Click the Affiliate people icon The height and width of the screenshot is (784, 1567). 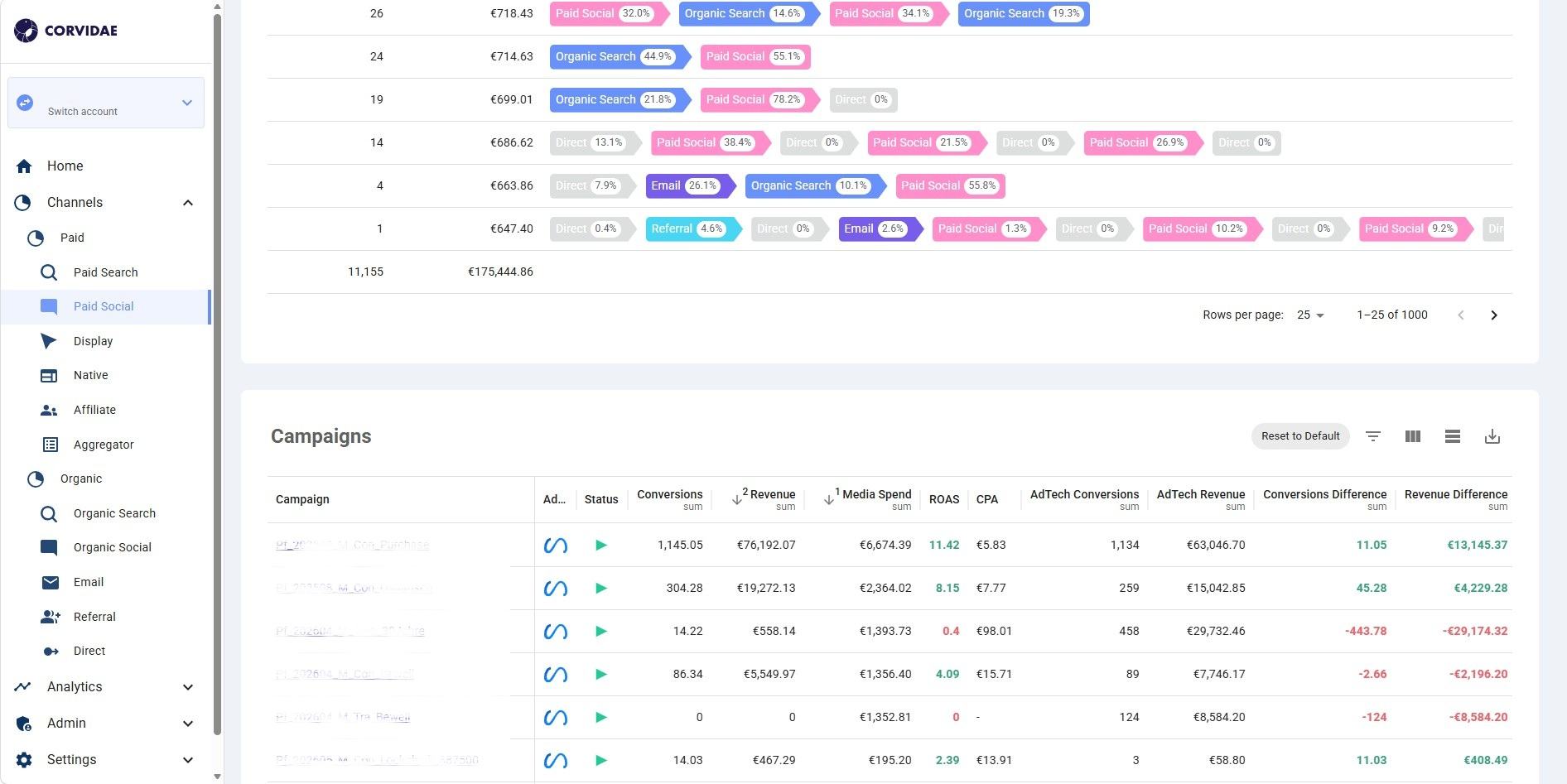tap(49, 410)
